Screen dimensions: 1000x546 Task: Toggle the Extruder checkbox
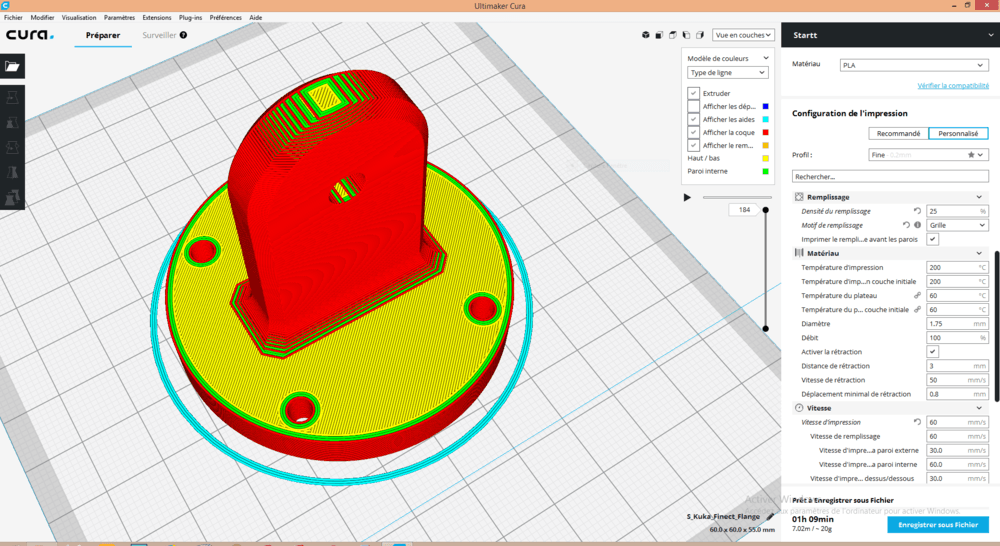(x=693, y=93)
